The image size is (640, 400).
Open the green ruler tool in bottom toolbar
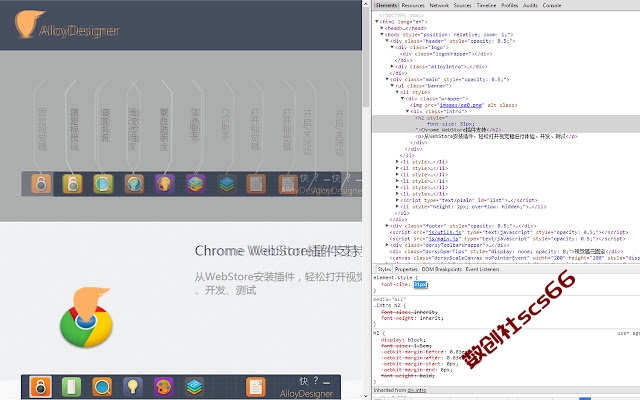(71, 386)
